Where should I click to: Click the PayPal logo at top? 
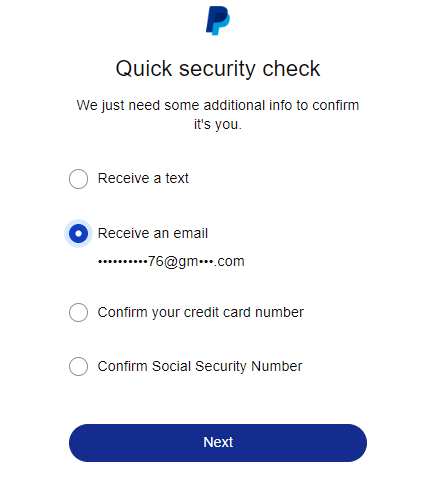pyautogui.click(x=218, y=20)
